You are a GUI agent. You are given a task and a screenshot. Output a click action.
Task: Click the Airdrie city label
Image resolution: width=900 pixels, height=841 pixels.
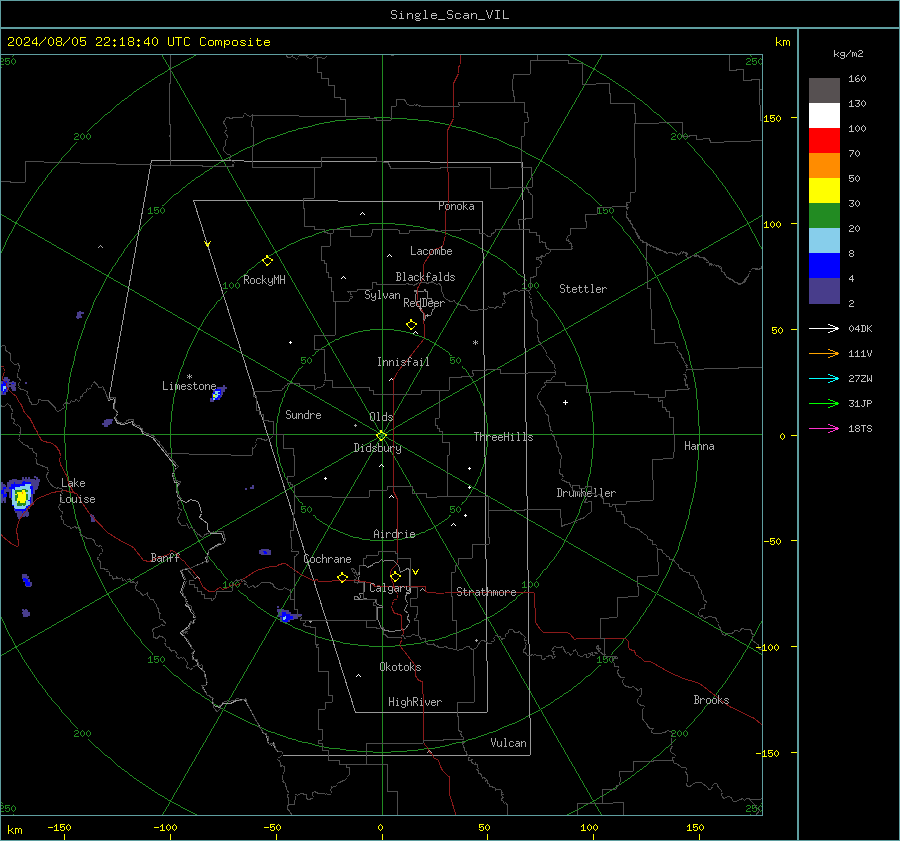point(394,534)
